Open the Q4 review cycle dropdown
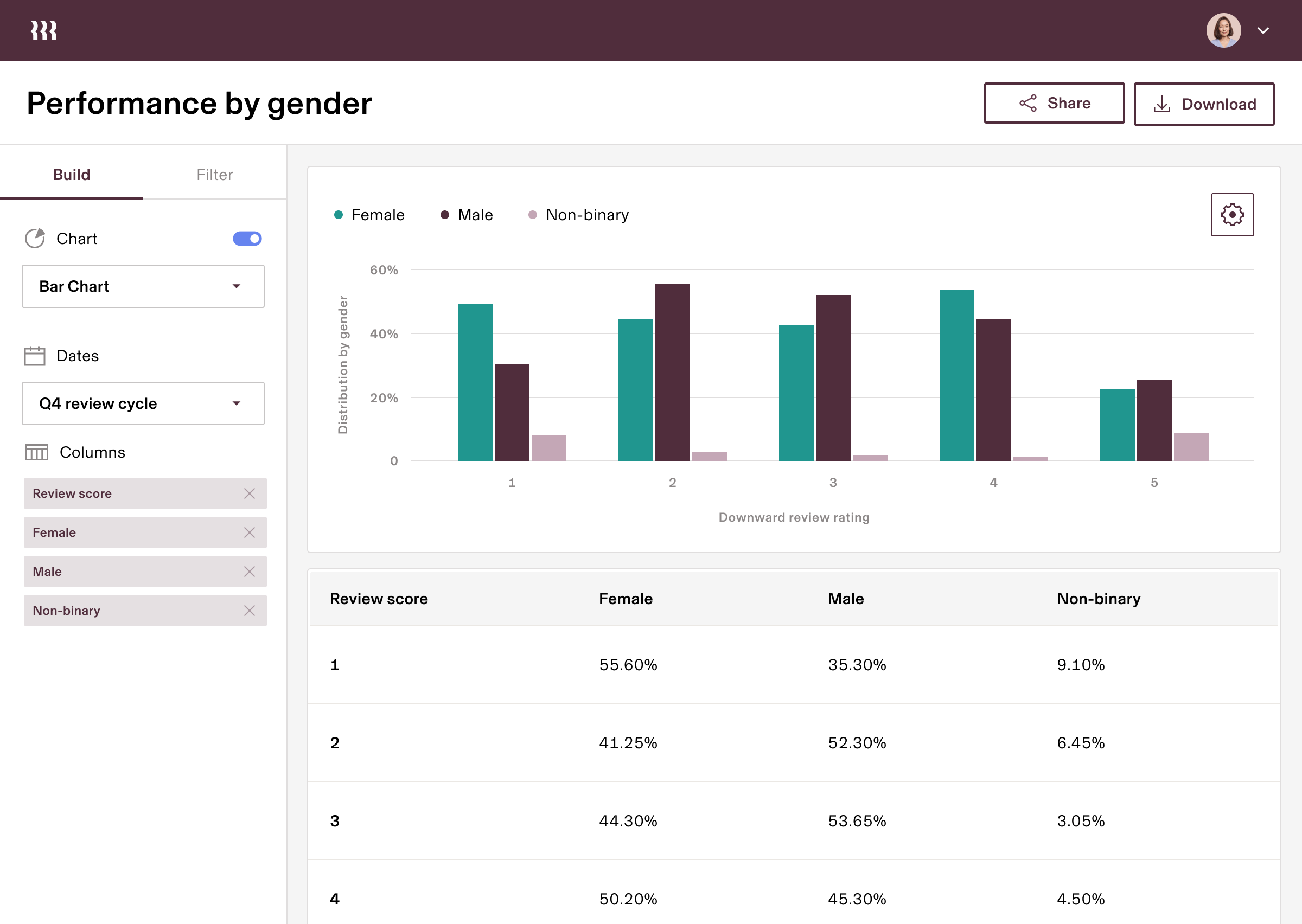Screen dimensions: 1302x924 (x=143, y=403)
